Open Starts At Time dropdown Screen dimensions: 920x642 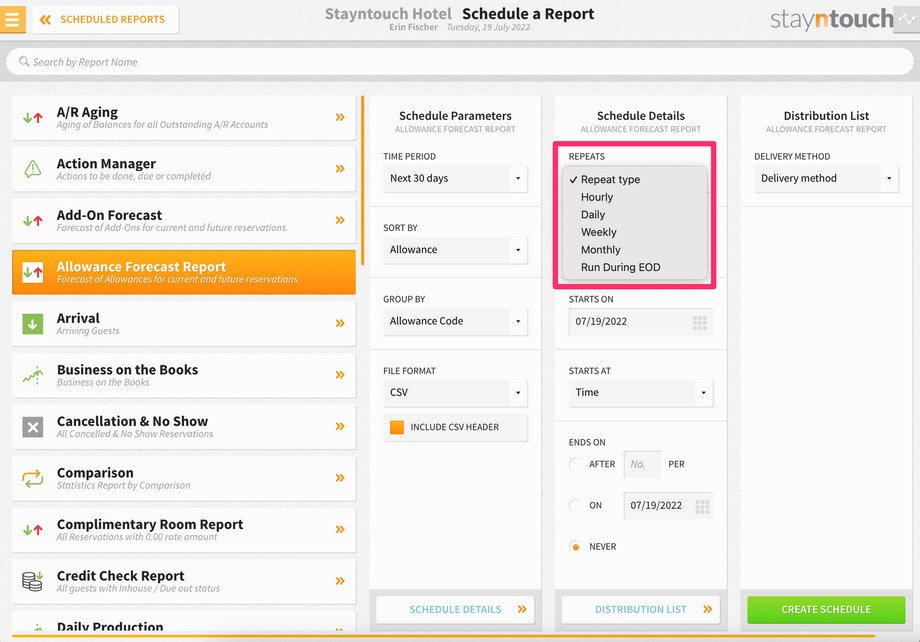click(x=641, y=393)
